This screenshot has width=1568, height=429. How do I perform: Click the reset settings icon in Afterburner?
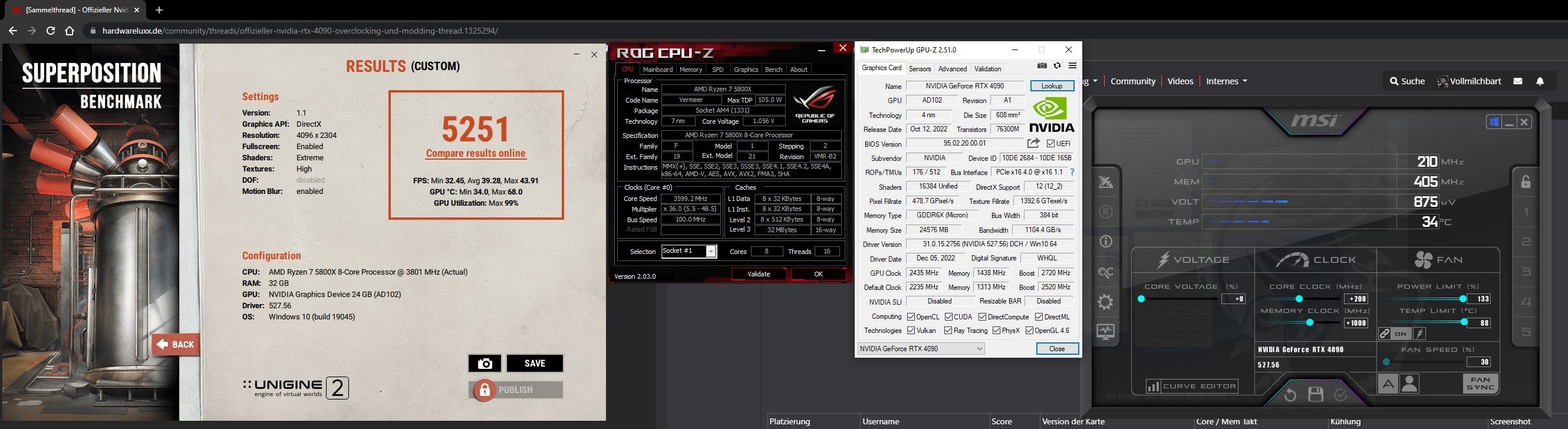(1290, 395)
